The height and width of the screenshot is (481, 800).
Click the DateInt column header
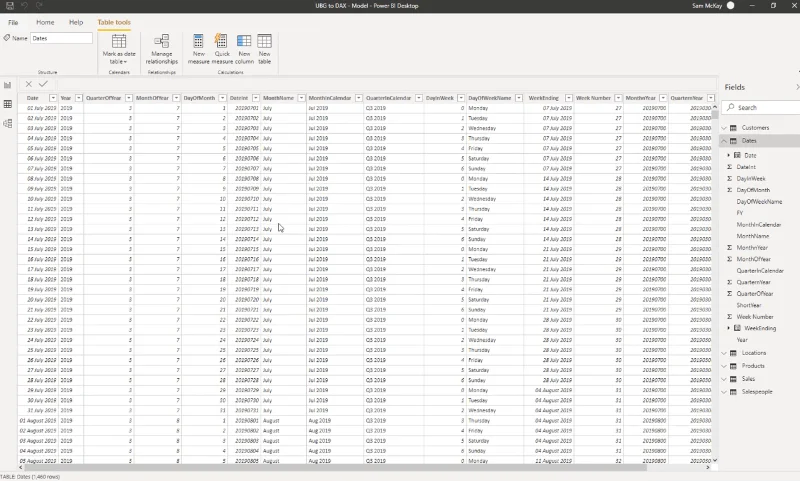pyautogui.click(x=239, y=98)
